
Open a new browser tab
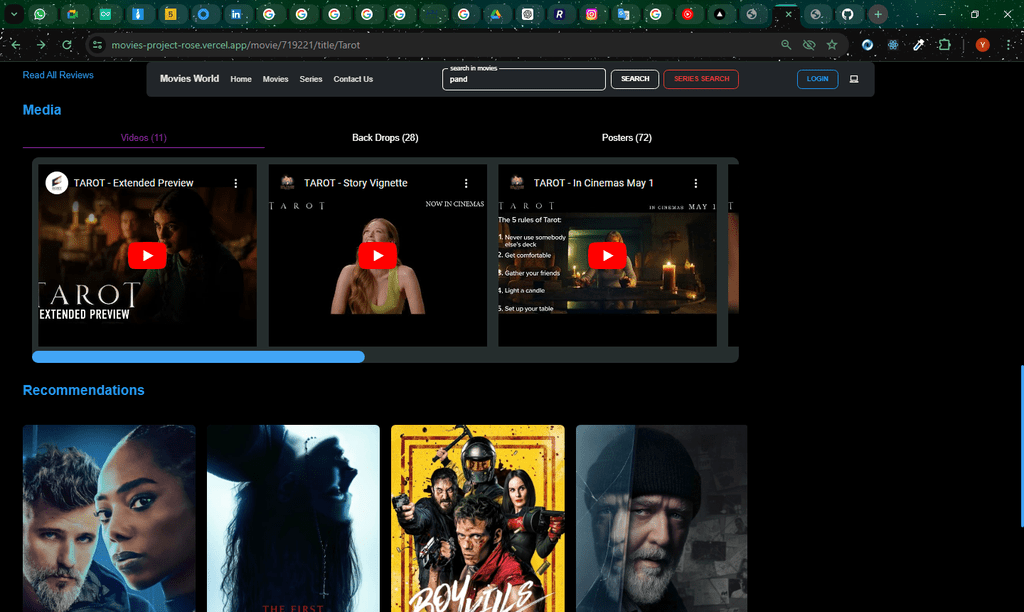click(878, 14)
